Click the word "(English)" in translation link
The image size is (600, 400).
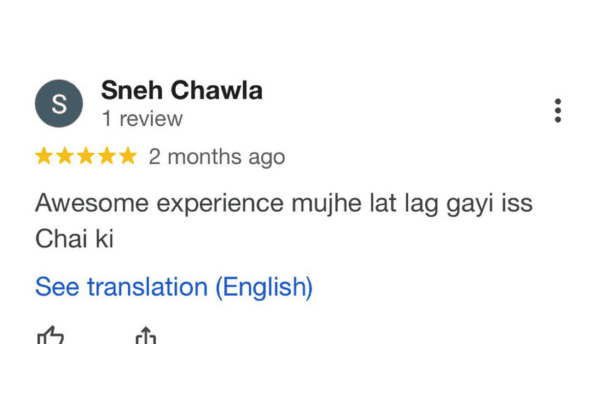point(264,288)
